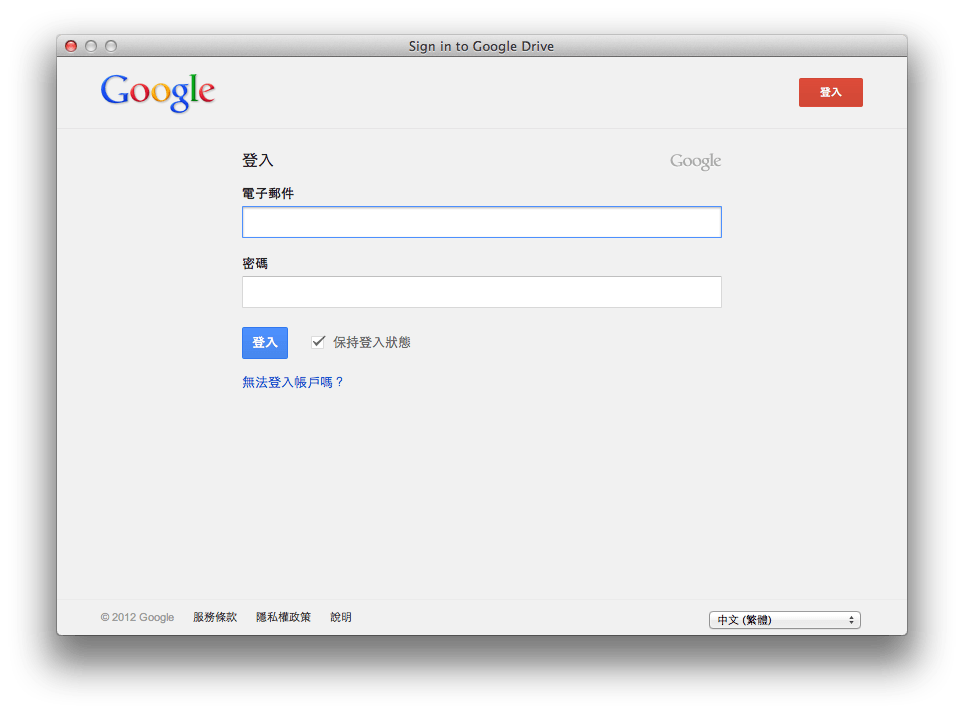Uncheck the 保持登入狀態 checkbox
The width and height of the screenshot is (964, 714).
coord(318,342)
